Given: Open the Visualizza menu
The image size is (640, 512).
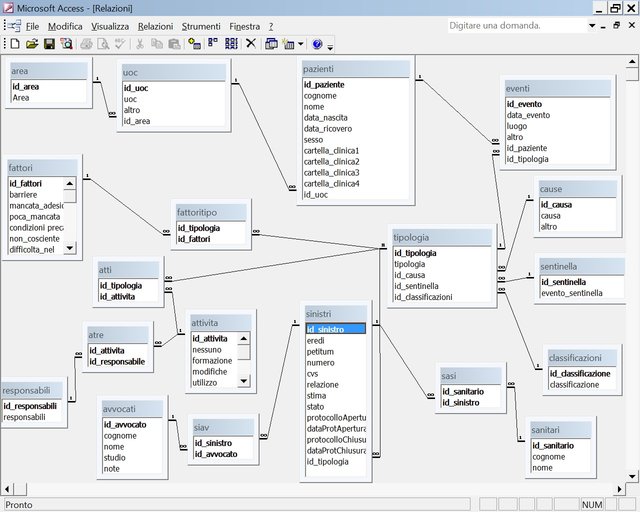Looking at the screenshot, I should click(110, 27).
